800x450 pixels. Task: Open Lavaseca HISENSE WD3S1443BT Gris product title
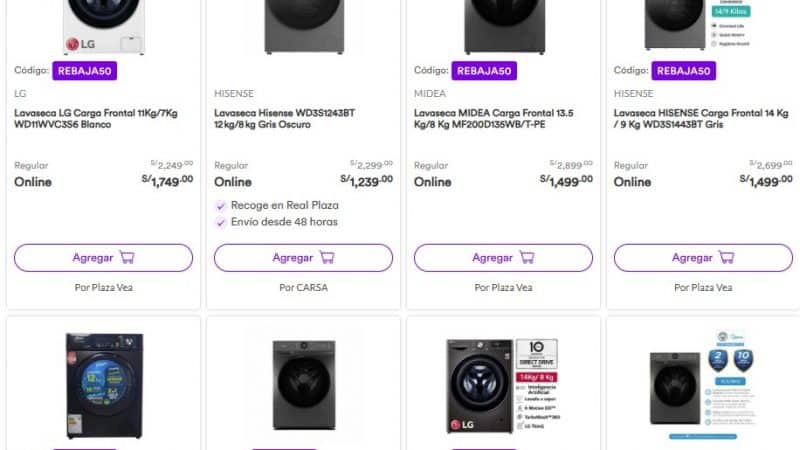(700, 120)
